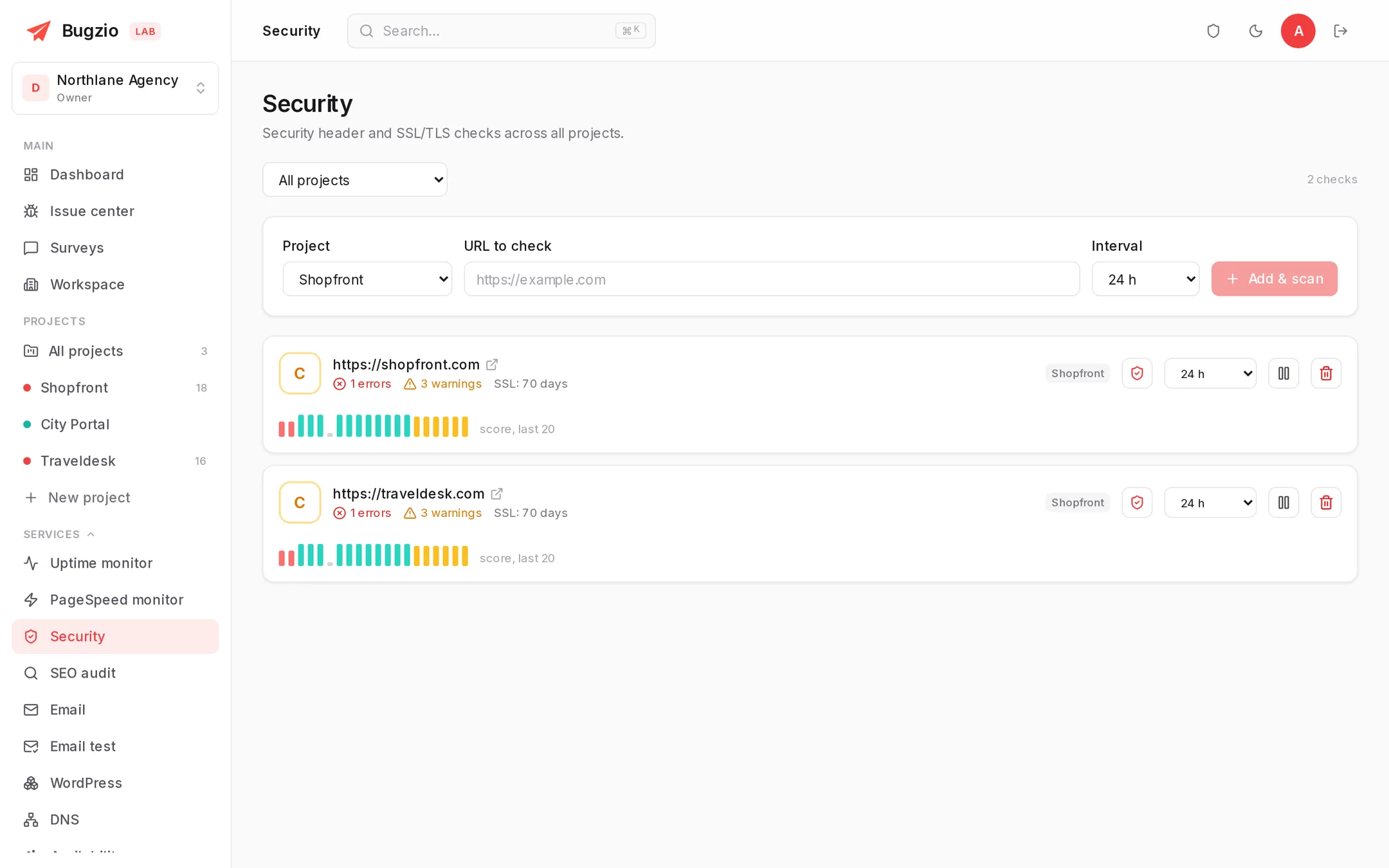Delete the traveldesk.com check
1389x868 pixels.
[1326, 503]
